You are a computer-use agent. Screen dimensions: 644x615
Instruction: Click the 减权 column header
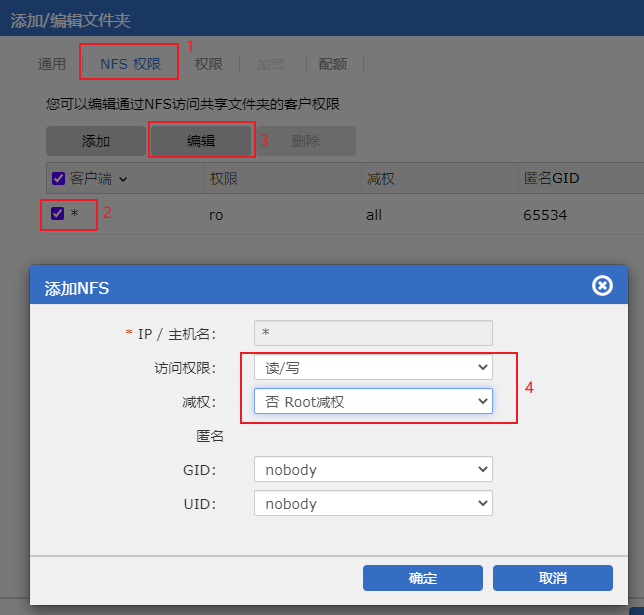pyautogui.click(x=381, y=179)
